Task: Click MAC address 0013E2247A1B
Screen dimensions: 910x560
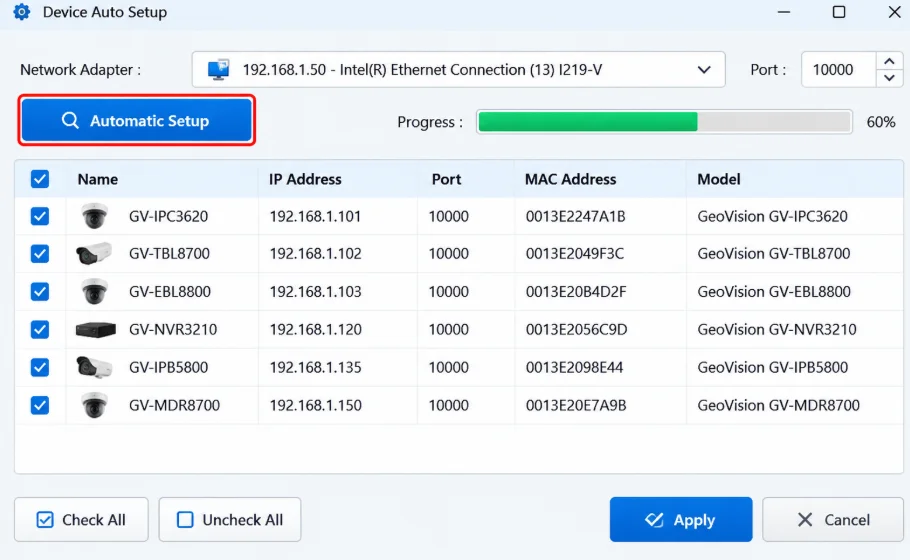Action: (x=576, y=216)
